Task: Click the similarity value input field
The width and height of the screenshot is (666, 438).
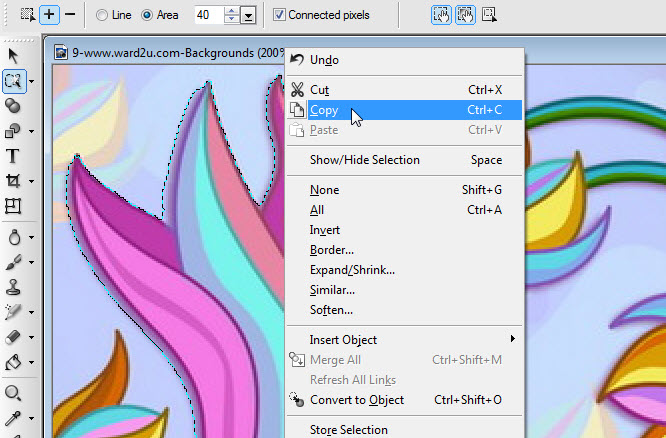Action: click(x=207, y=15)
